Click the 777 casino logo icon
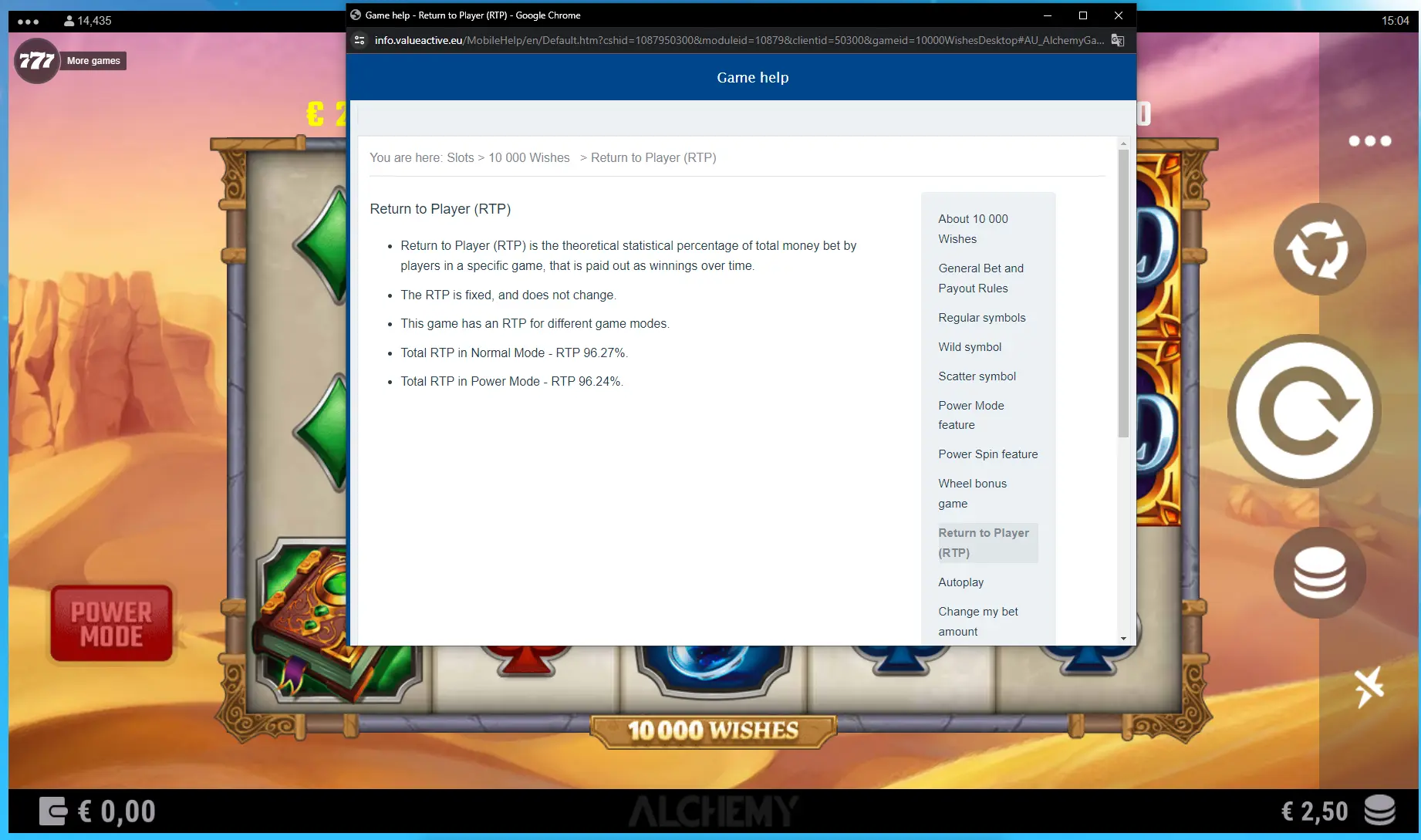This screenshot has height=840, width=1421. click(x=37, y=61)
